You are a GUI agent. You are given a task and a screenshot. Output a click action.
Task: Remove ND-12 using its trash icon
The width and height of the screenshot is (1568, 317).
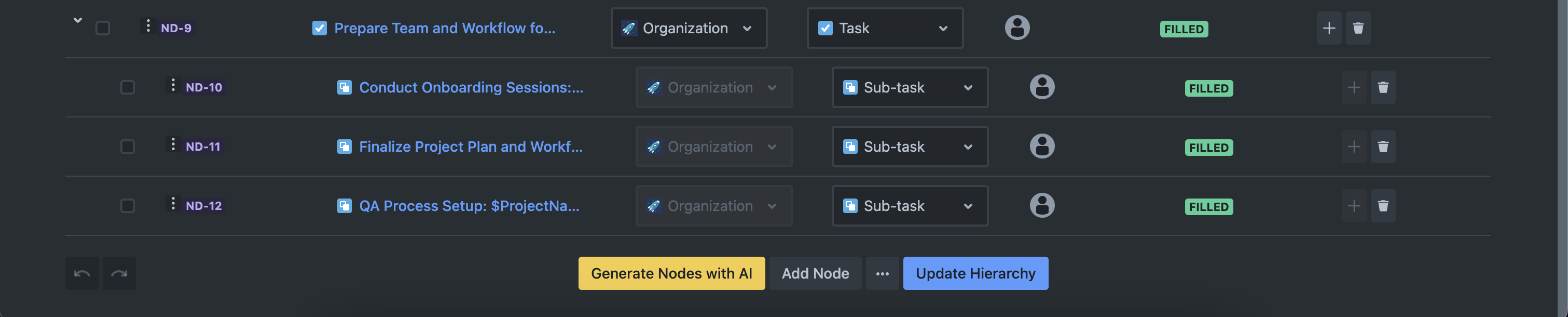[x=1382, y=206]
